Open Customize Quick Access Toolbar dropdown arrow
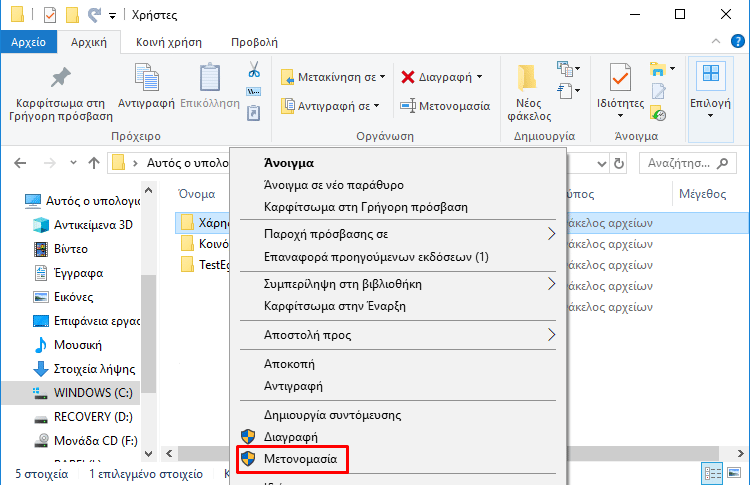 (x=112, y=16)
